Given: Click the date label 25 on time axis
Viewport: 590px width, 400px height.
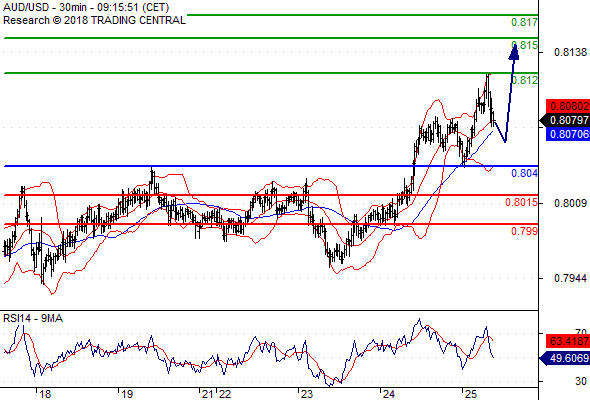Looking at the screenshot, I should pos(471,394).
